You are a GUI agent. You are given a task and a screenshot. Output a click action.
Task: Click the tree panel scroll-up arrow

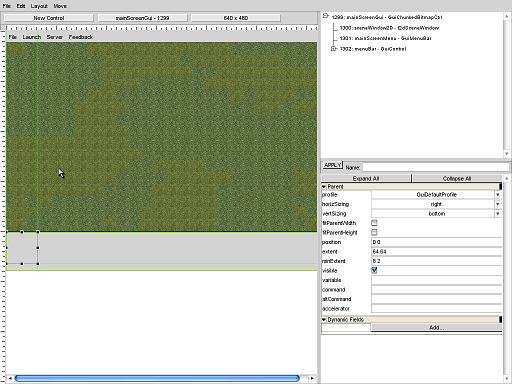507,15
